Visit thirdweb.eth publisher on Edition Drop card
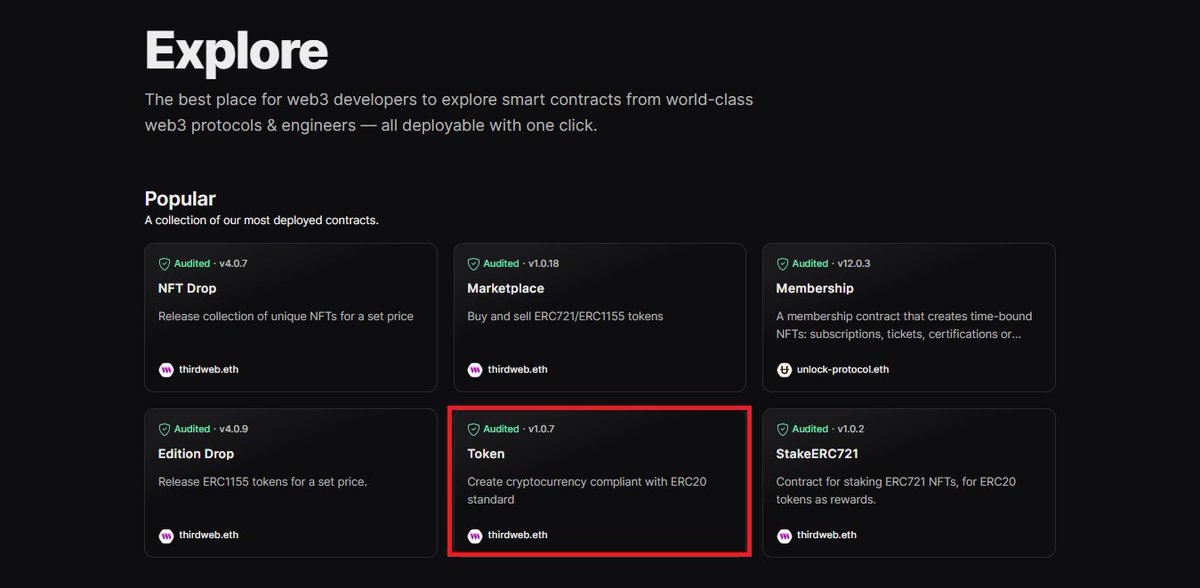Screen dimensions: 1200x588 tap(208, 535)
